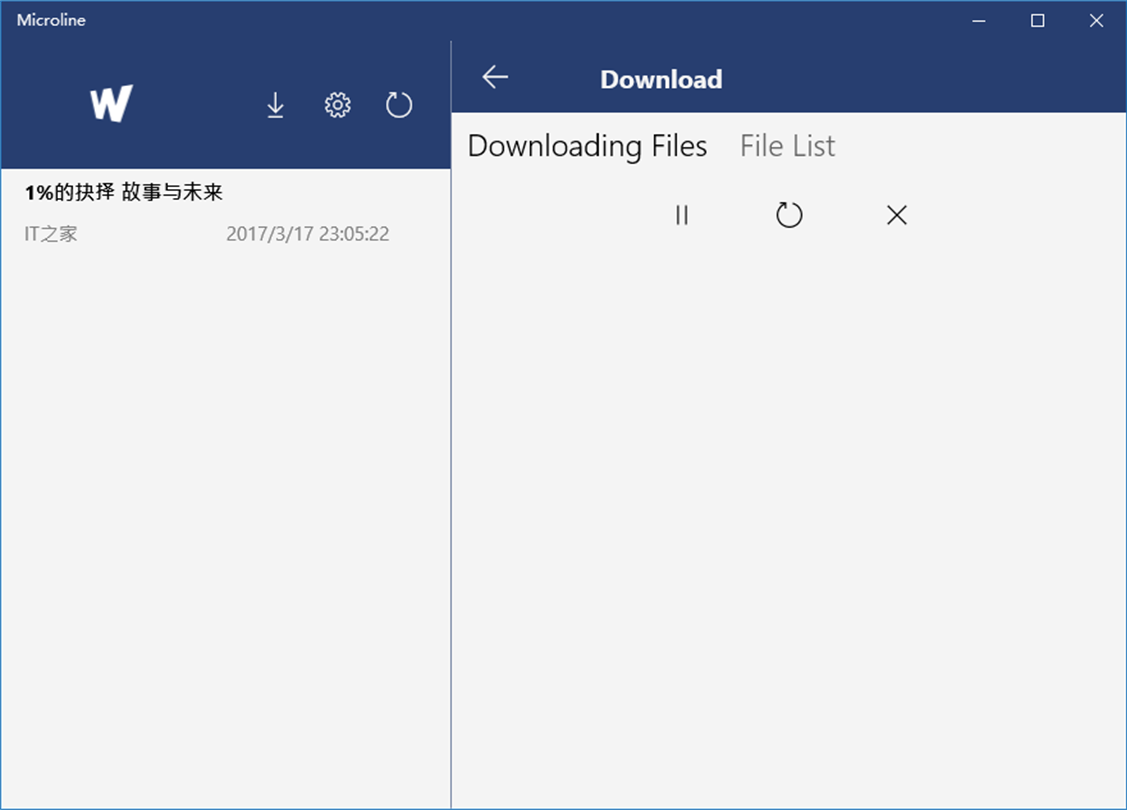The image size is (1127, 810).
Task: Close the Microline window
Action: [x=1096, y=20]
